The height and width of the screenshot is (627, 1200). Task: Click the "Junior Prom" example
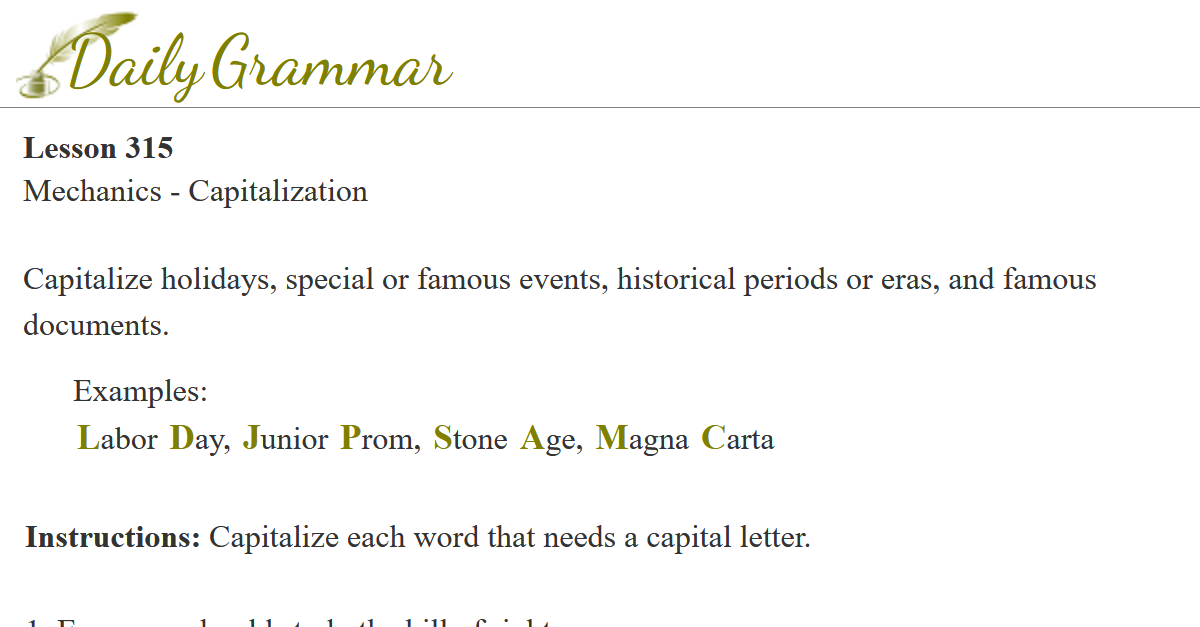click(331, 438)
